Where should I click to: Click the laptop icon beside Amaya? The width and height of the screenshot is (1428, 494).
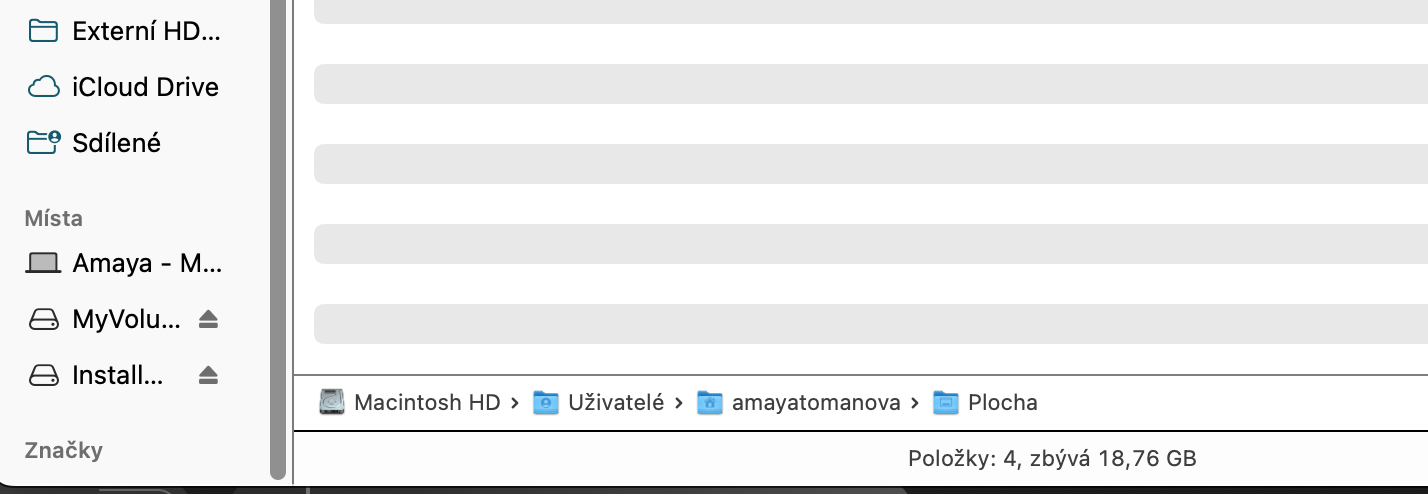coord(43,264)
